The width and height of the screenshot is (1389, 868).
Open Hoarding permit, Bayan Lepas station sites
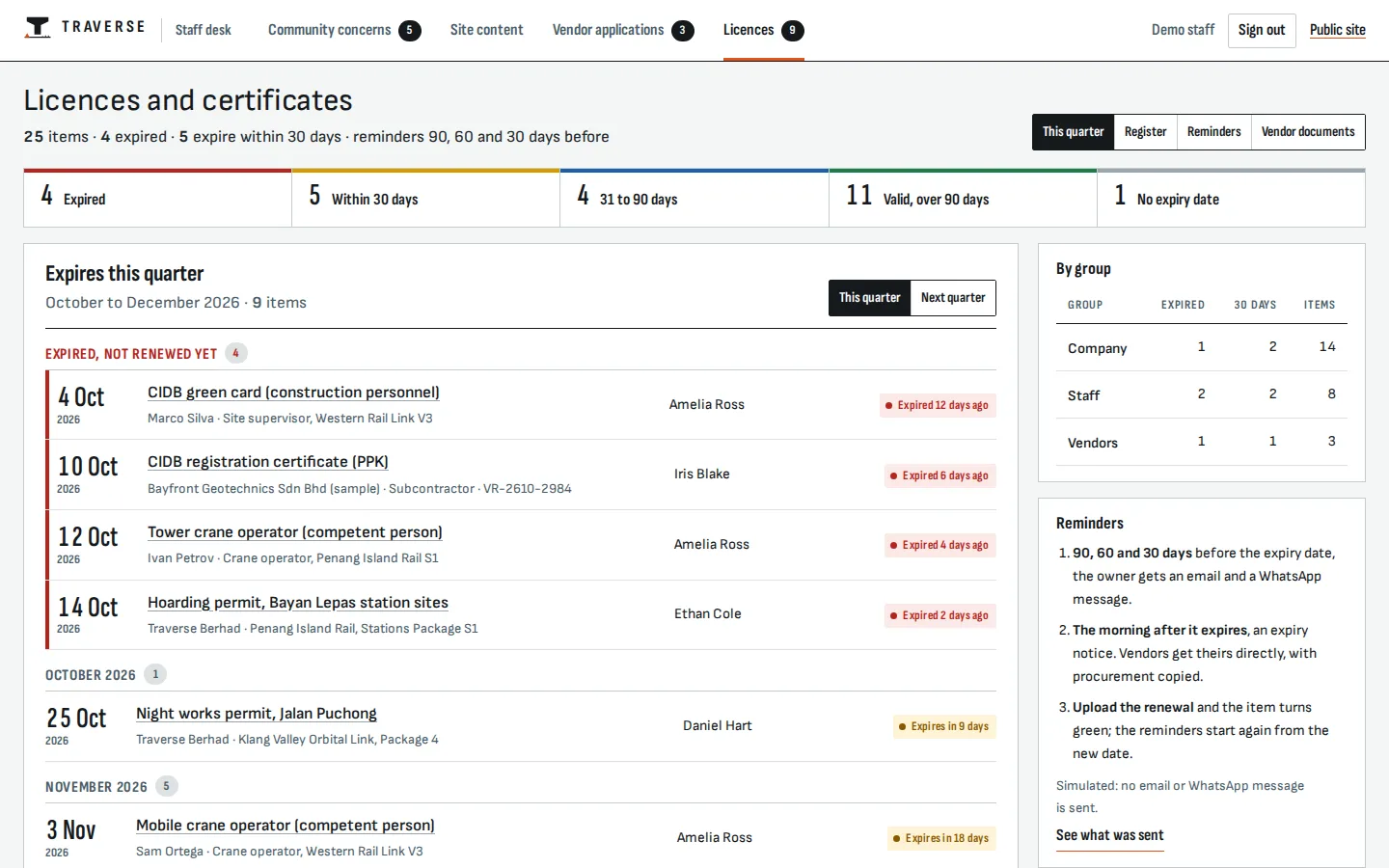click(x=298, y=603)
